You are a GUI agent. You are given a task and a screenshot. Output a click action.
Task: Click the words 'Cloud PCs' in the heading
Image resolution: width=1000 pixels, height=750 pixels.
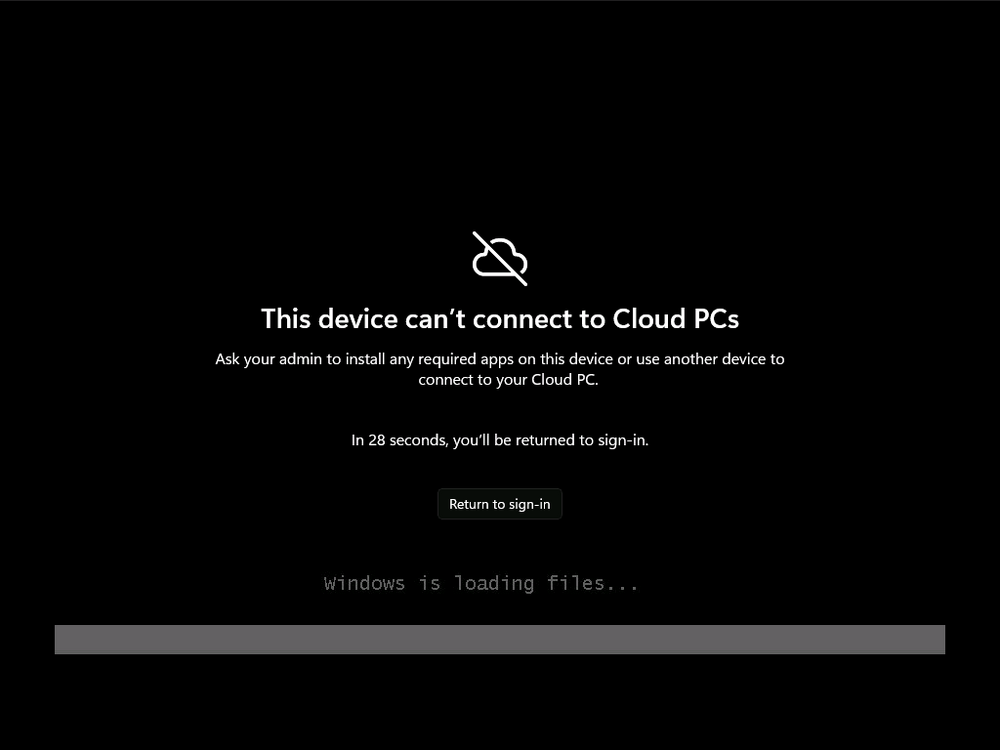(x=675, y=319)
